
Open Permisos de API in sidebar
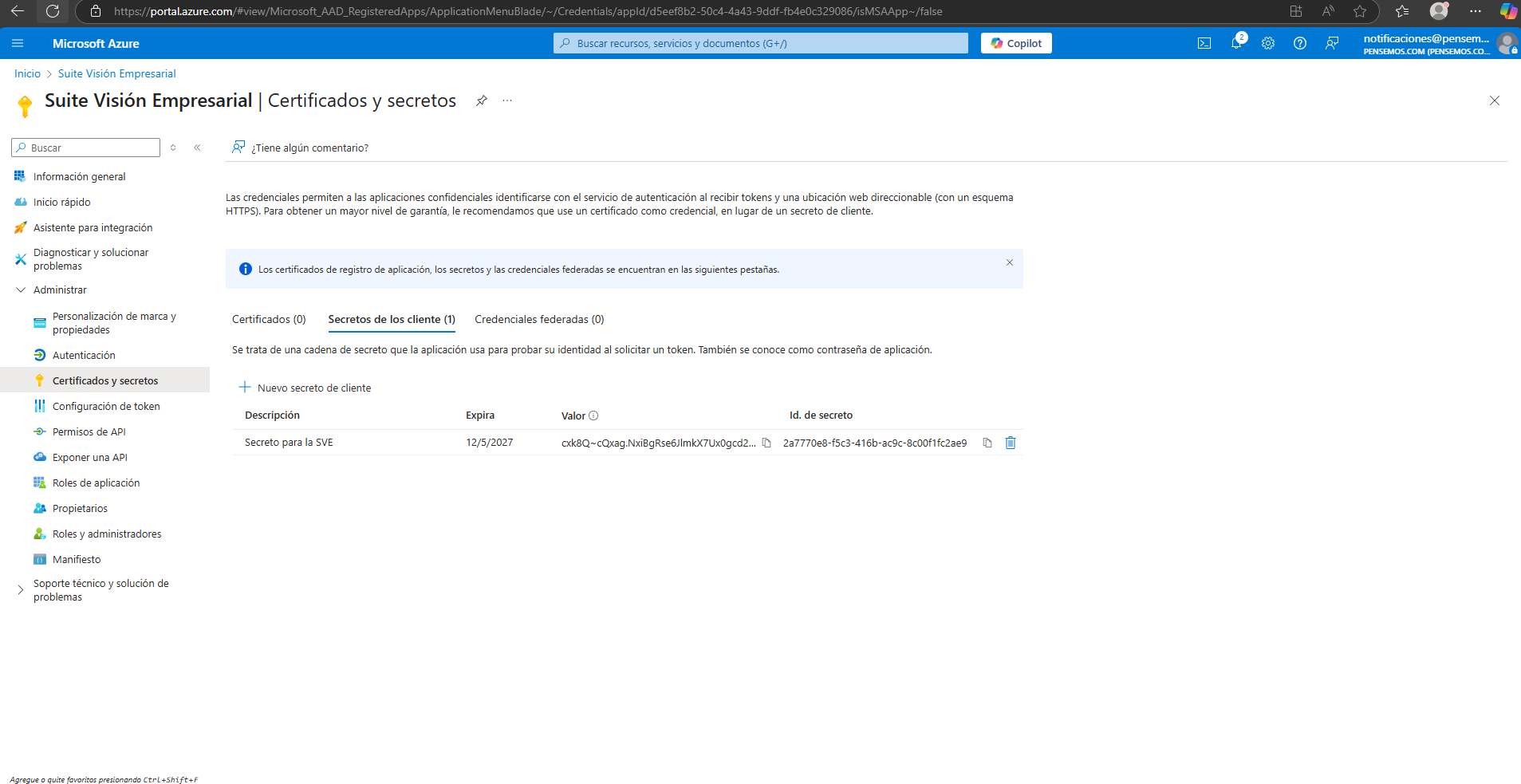89,431
